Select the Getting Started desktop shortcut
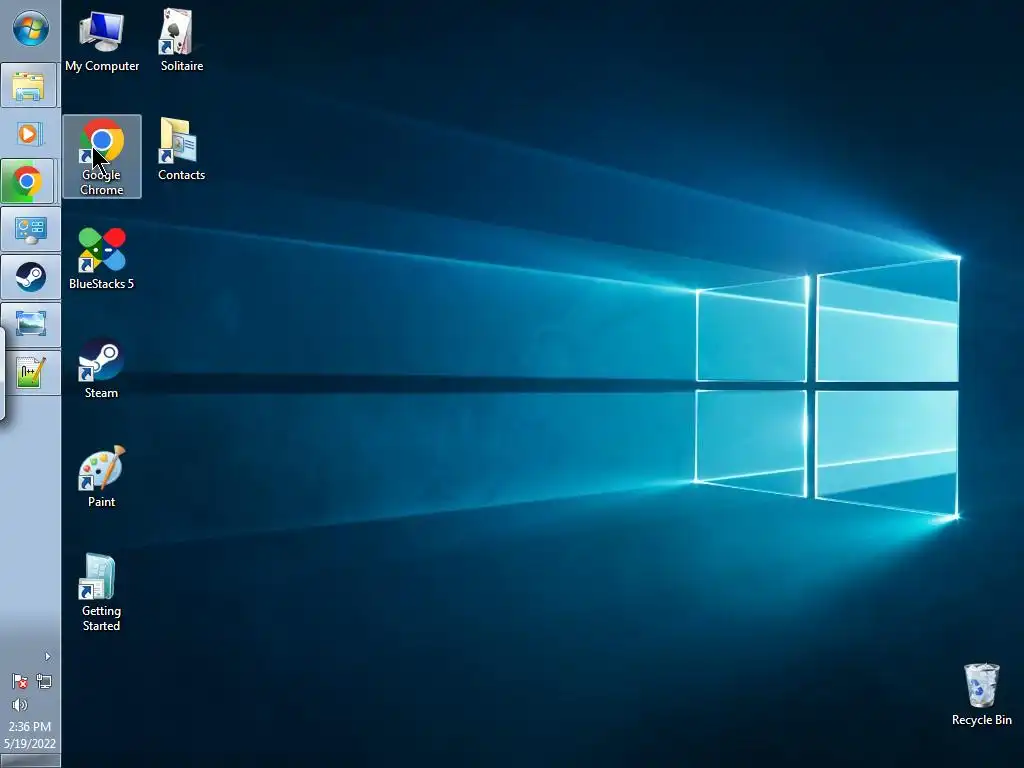The height and width of the screenshot is (768, 1024). (x=101, y=593)
